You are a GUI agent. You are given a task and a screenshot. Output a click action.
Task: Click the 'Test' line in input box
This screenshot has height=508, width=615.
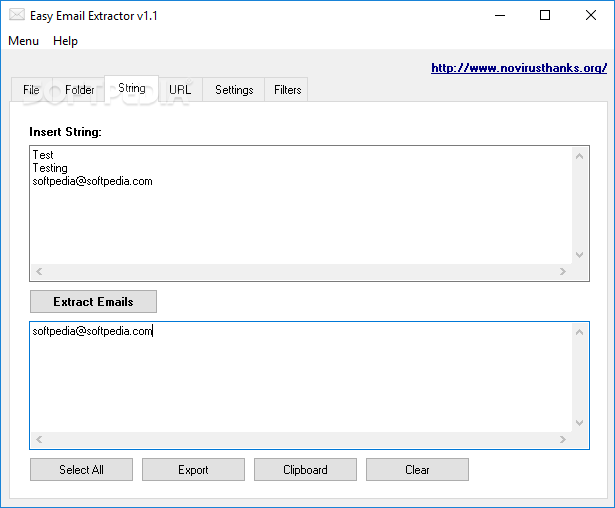tap(43, 155)
